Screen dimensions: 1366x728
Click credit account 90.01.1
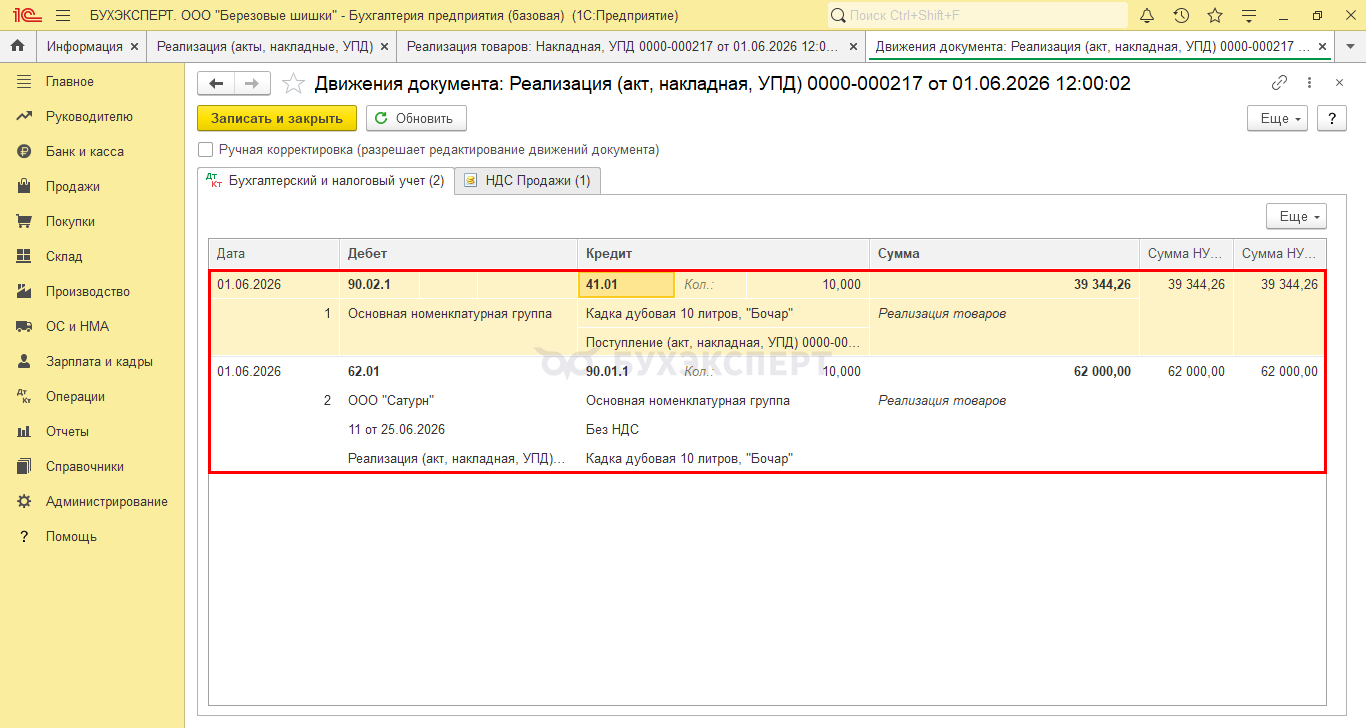[x=608, y=372]
